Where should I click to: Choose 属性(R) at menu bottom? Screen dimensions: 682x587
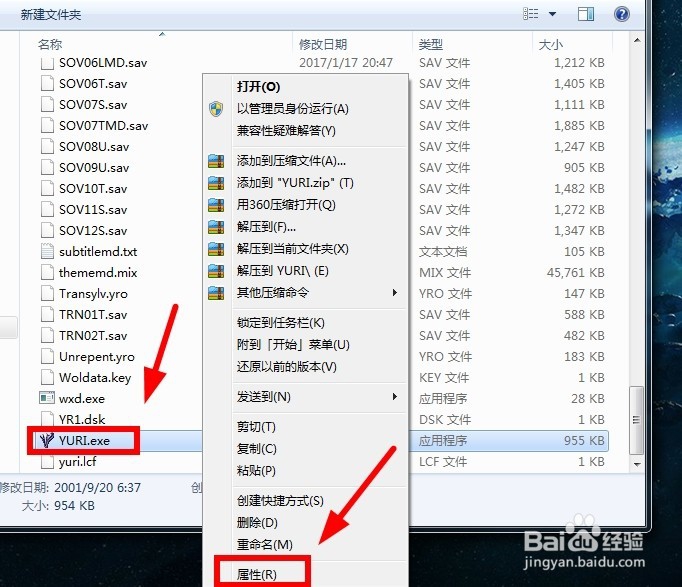tap(257, 574)
